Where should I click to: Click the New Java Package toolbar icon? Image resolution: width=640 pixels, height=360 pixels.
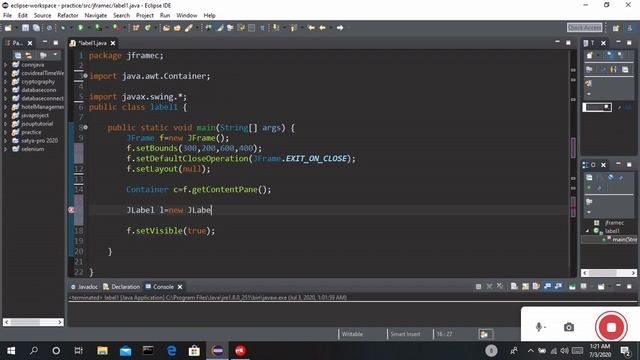click(x=136, y=28)
